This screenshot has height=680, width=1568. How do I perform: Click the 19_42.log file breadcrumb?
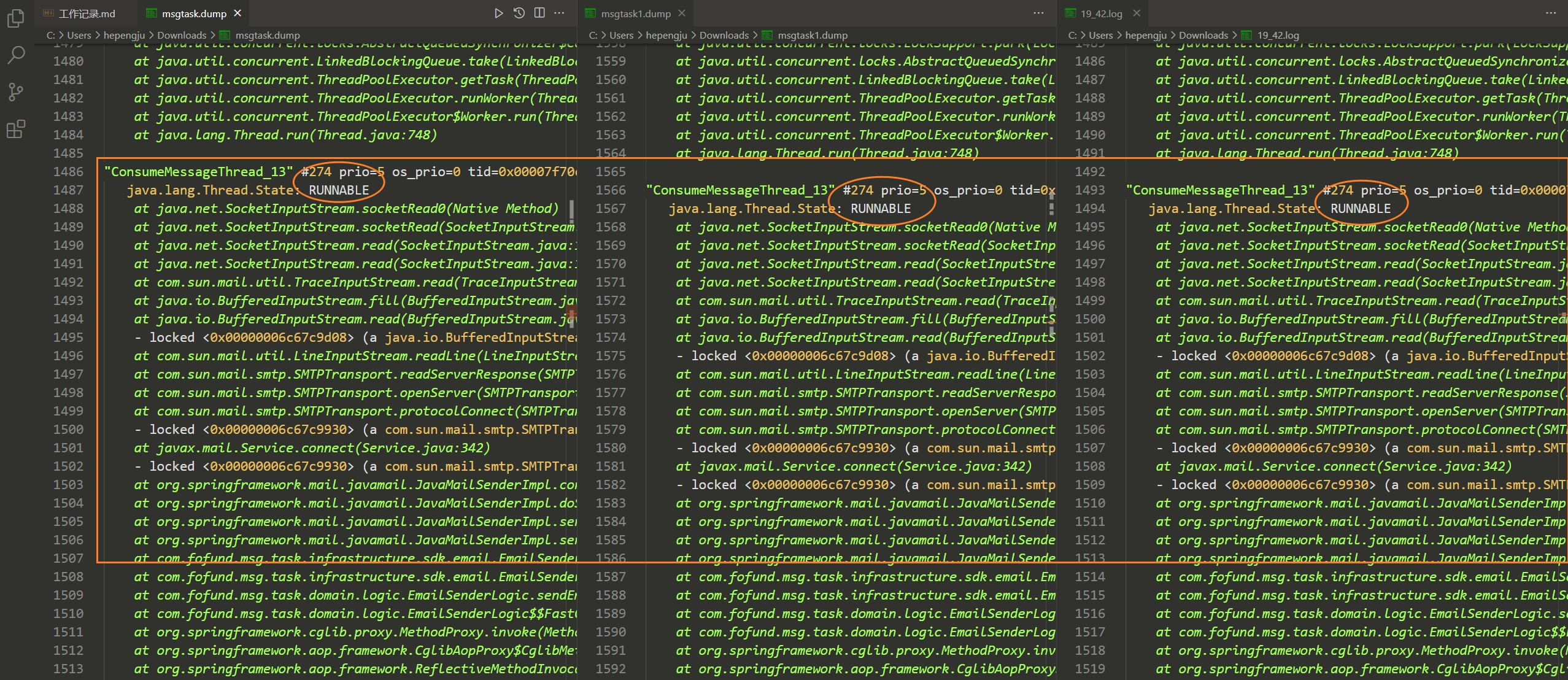click(1278, 35)
